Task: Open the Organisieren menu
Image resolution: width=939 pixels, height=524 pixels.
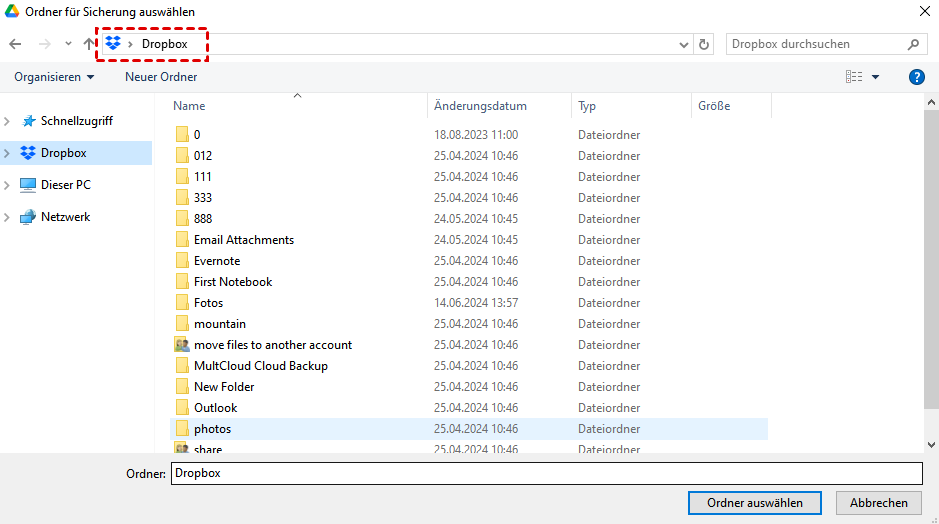Action: tap(54, 77)
